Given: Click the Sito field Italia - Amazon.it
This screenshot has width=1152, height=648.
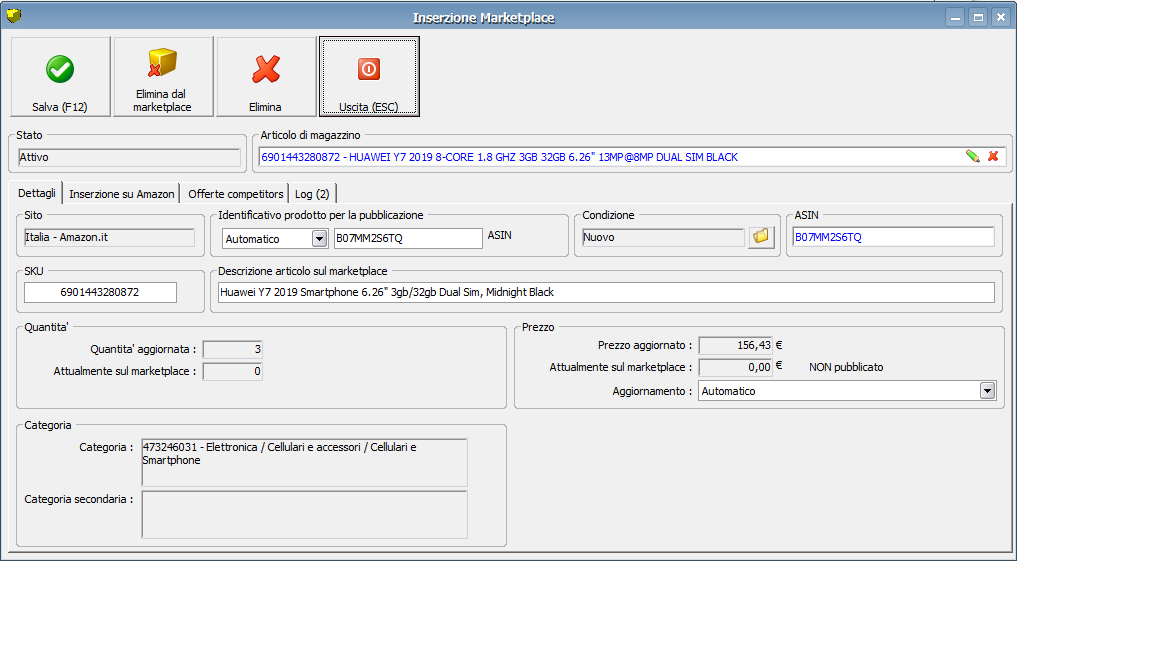Looking at the screenshot, I should tap(109, 237).
